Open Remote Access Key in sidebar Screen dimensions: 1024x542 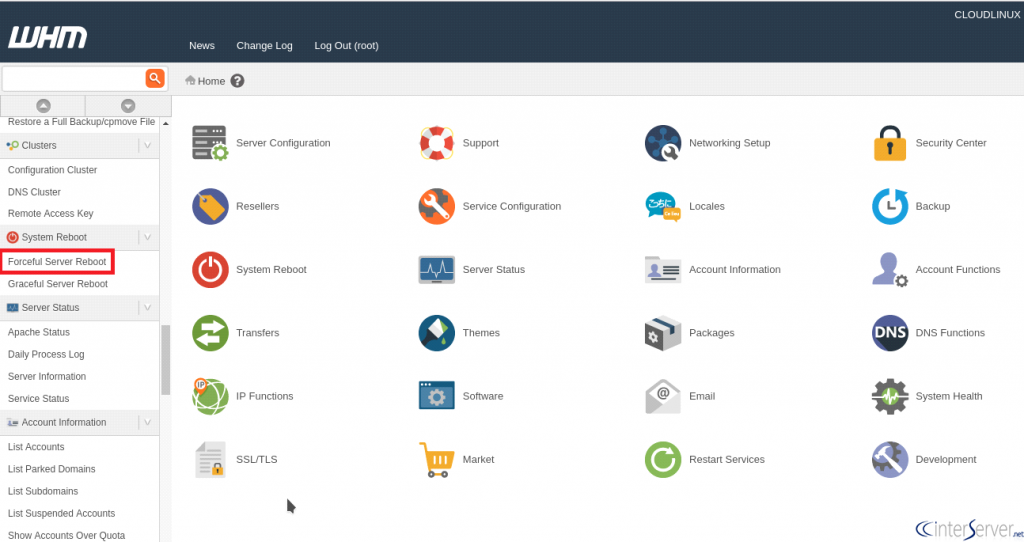[x=50, y=214]
